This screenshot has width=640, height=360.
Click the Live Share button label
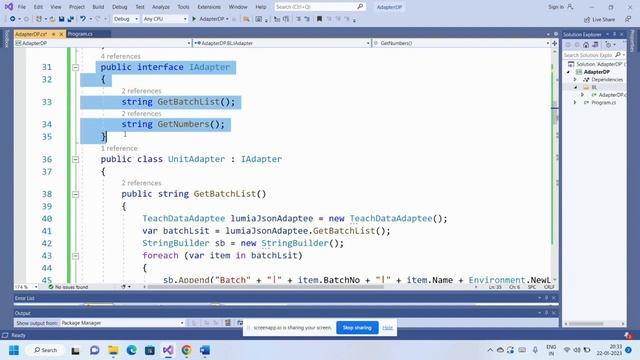point(604,20)
